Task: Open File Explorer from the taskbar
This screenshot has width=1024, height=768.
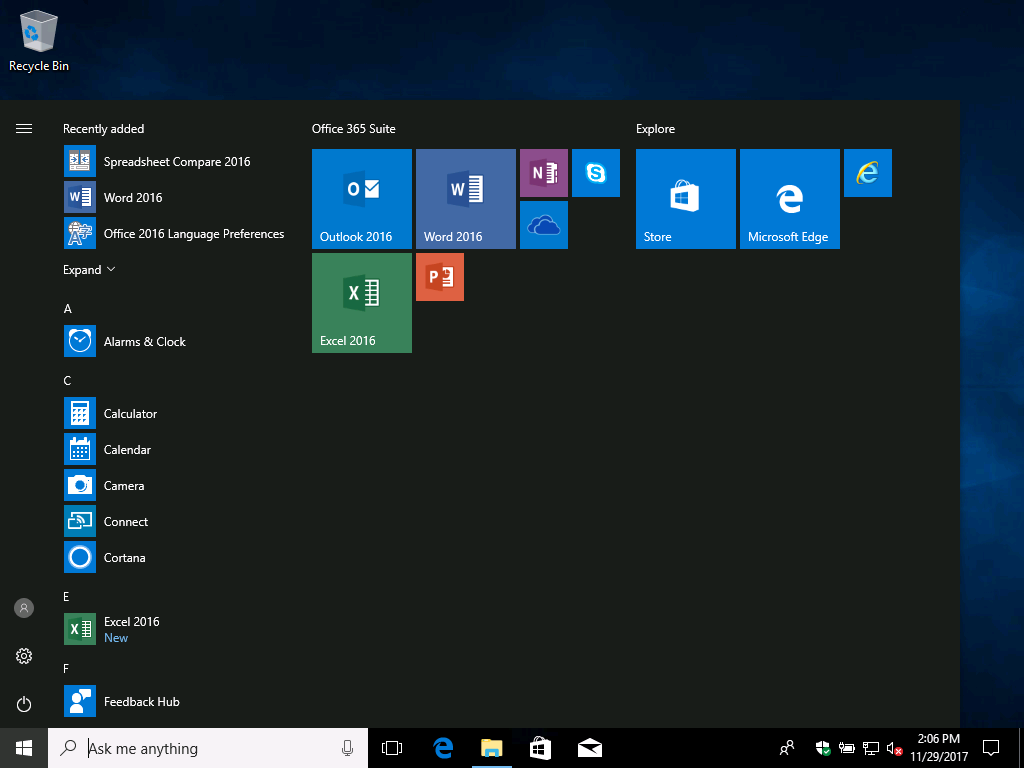Action: pos(492,748)
